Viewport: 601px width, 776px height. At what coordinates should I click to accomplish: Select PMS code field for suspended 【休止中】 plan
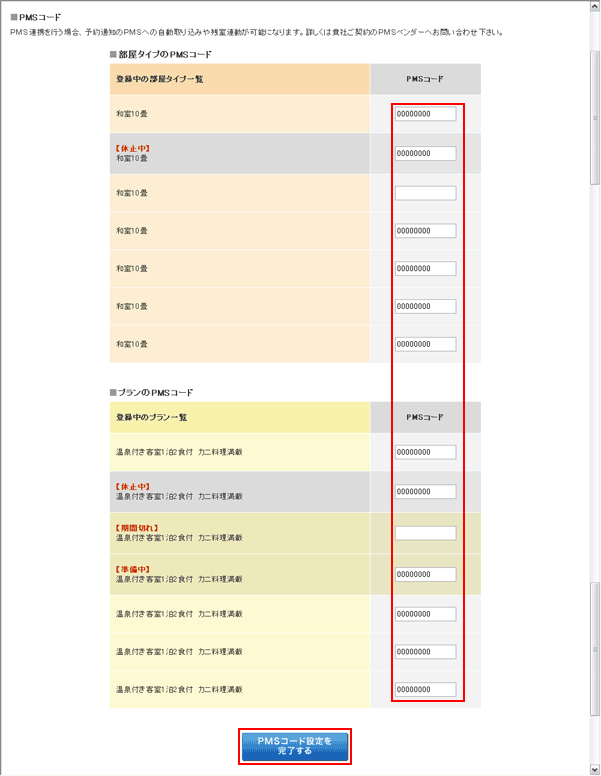425,492
